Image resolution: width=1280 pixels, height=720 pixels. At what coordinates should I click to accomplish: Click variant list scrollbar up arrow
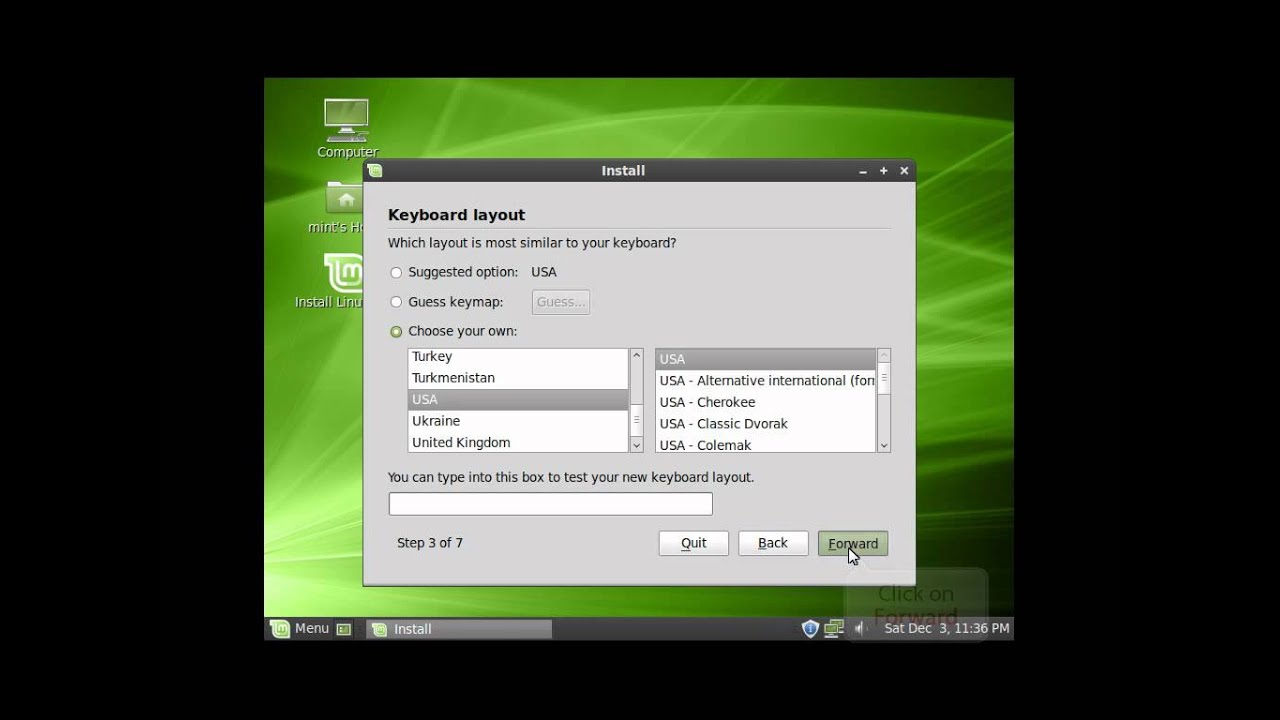click(x=883, y=355)
